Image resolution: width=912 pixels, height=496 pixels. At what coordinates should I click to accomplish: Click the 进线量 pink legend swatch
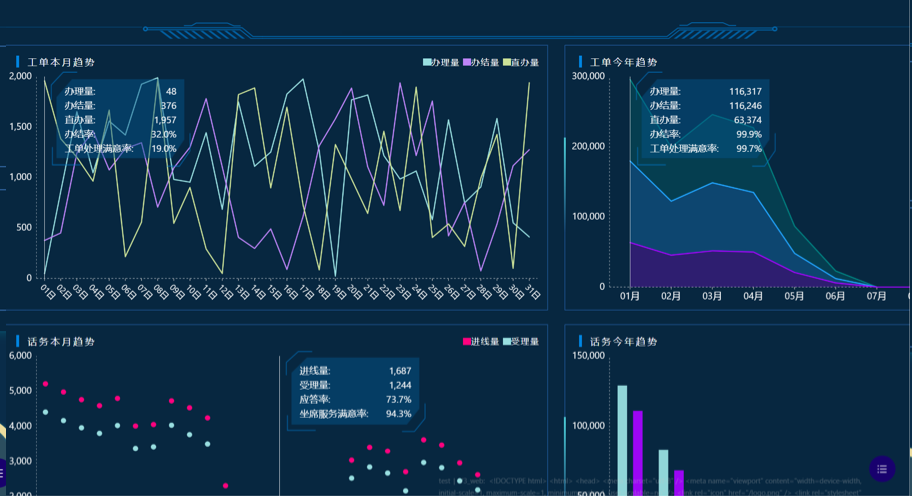(466, 341)
